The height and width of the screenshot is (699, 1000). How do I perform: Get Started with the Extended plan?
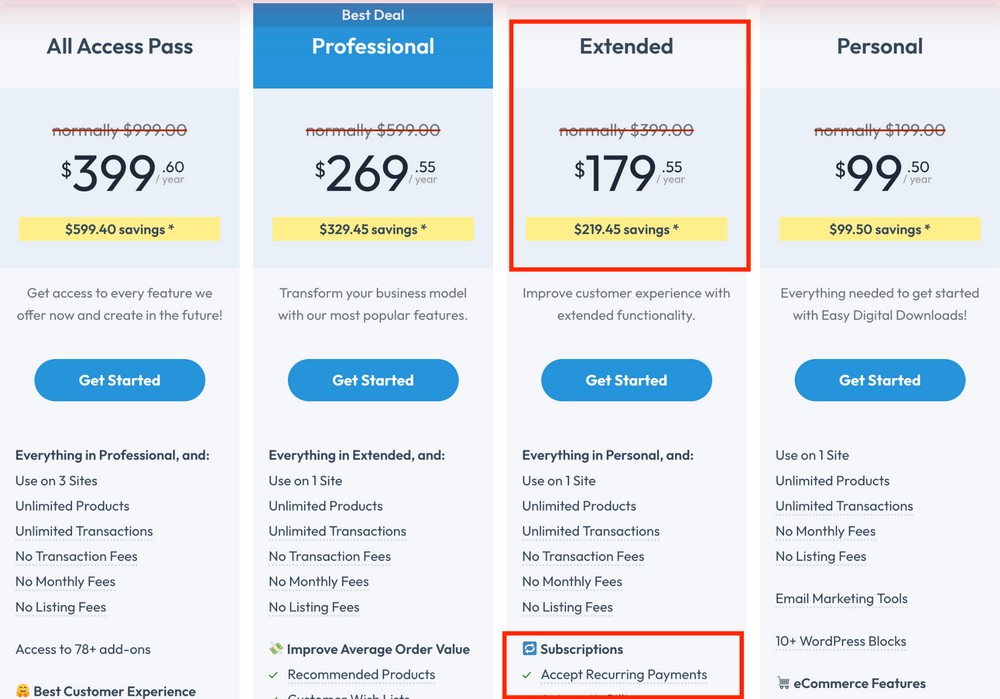click(x=626, y=380)
